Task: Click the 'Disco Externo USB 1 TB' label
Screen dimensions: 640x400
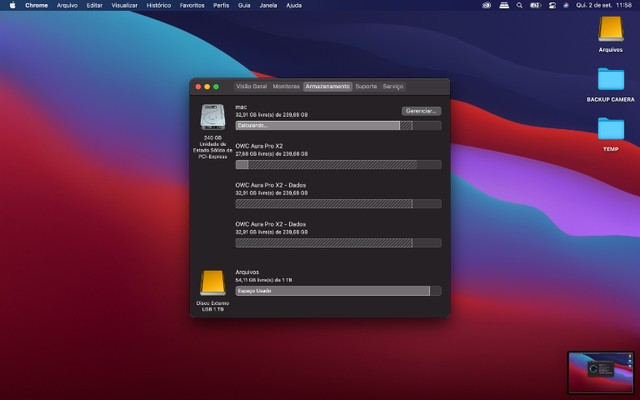Action: coord(213,306)
